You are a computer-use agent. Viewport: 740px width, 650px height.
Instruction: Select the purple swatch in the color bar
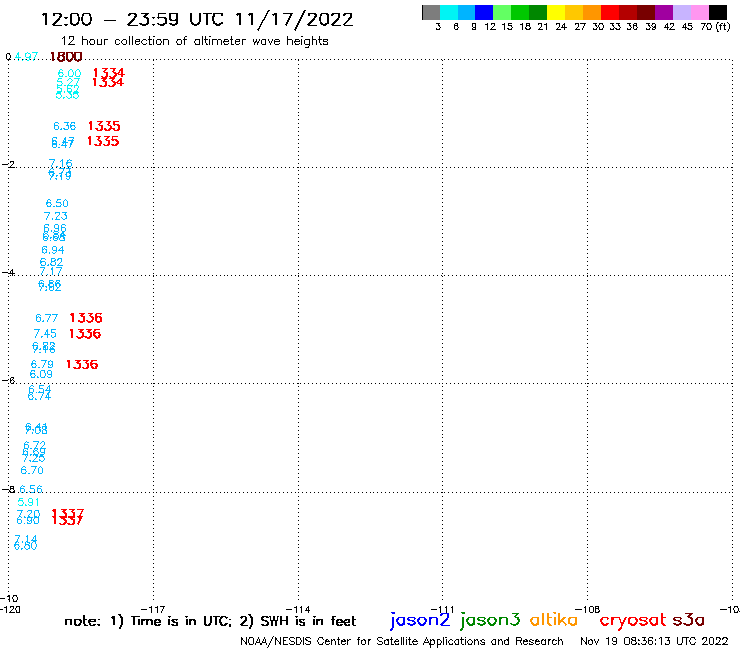(664, 12)
